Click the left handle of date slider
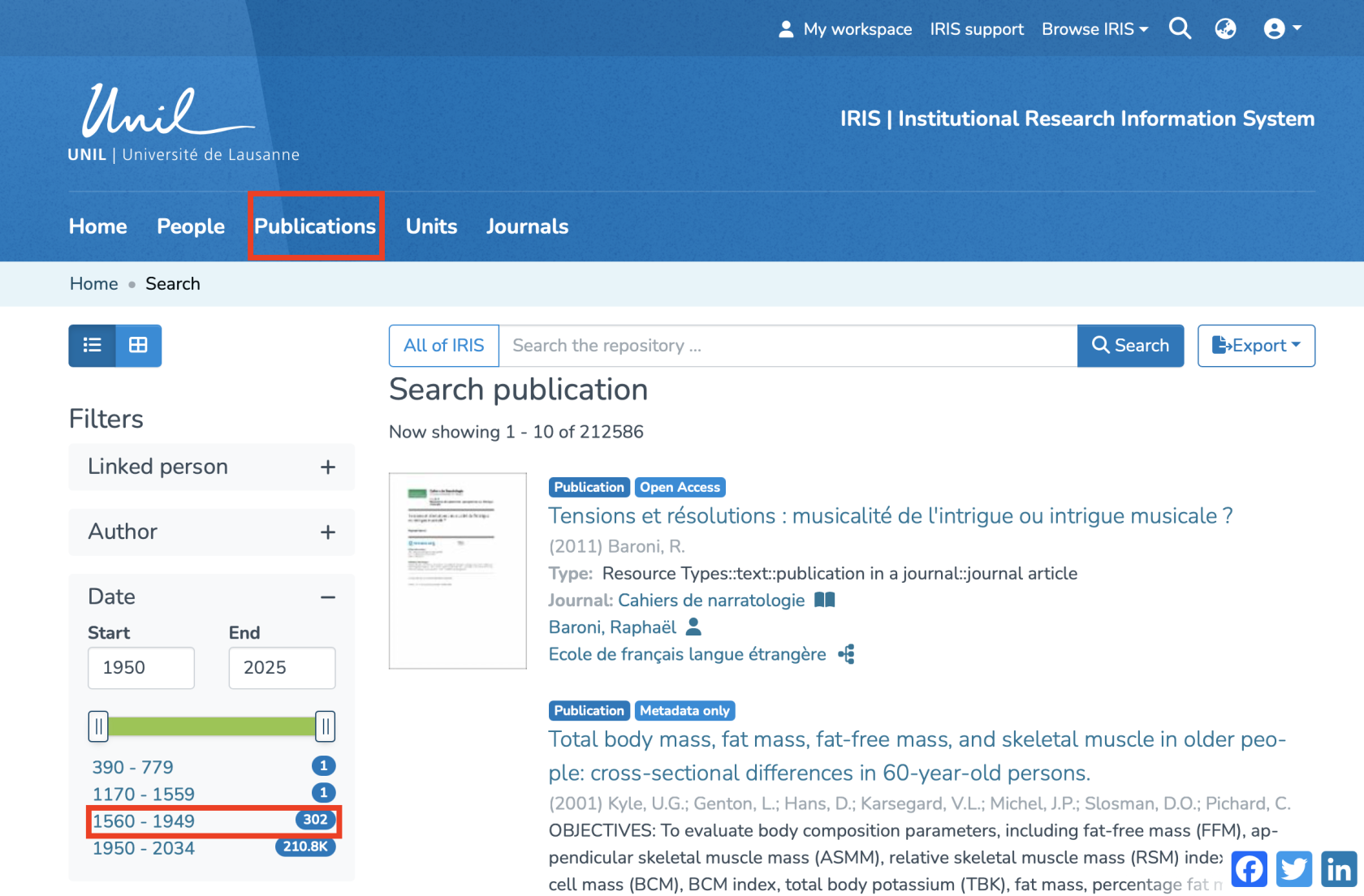The height and width of the screenshot is (896, 1364). pyautogui.click(x=98, y=726)
